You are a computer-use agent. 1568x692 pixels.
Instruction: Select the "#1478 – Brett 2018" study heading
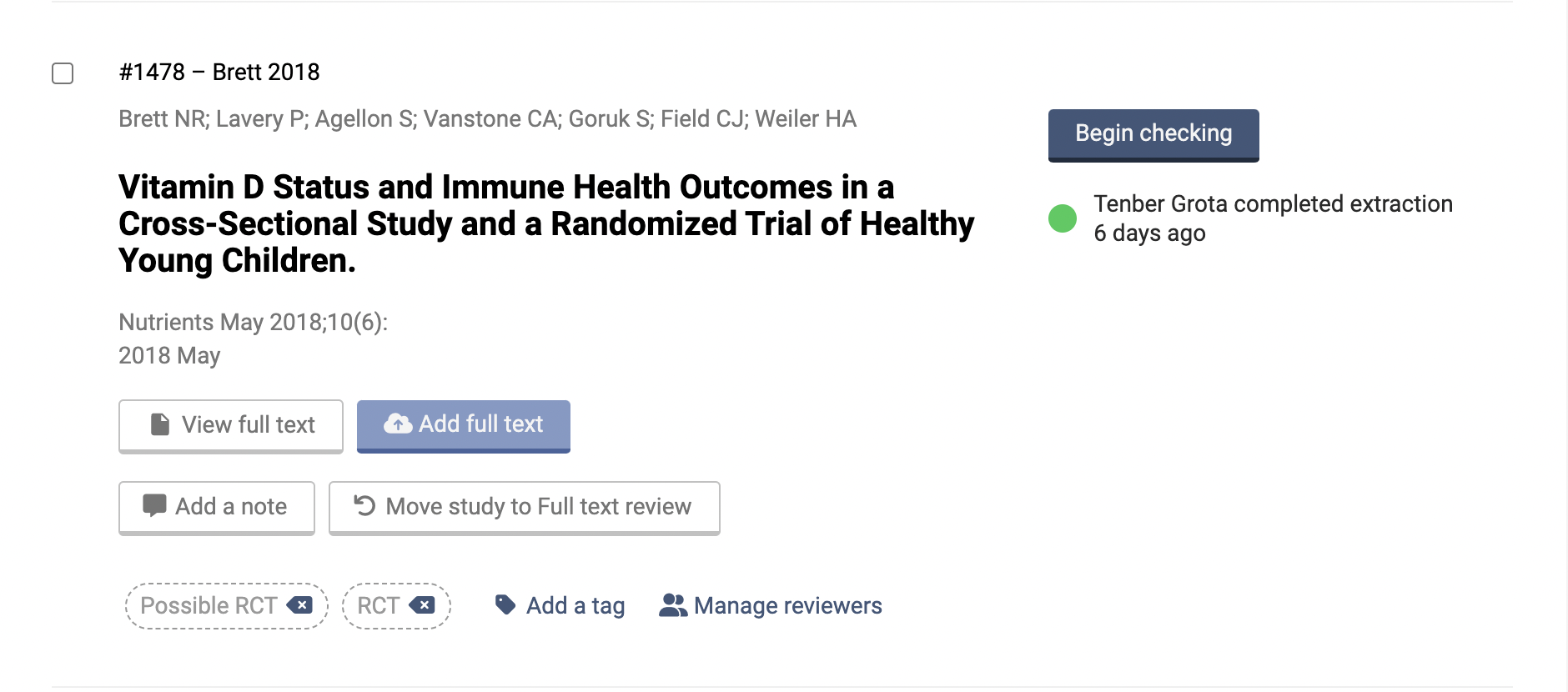pos(219,73)
